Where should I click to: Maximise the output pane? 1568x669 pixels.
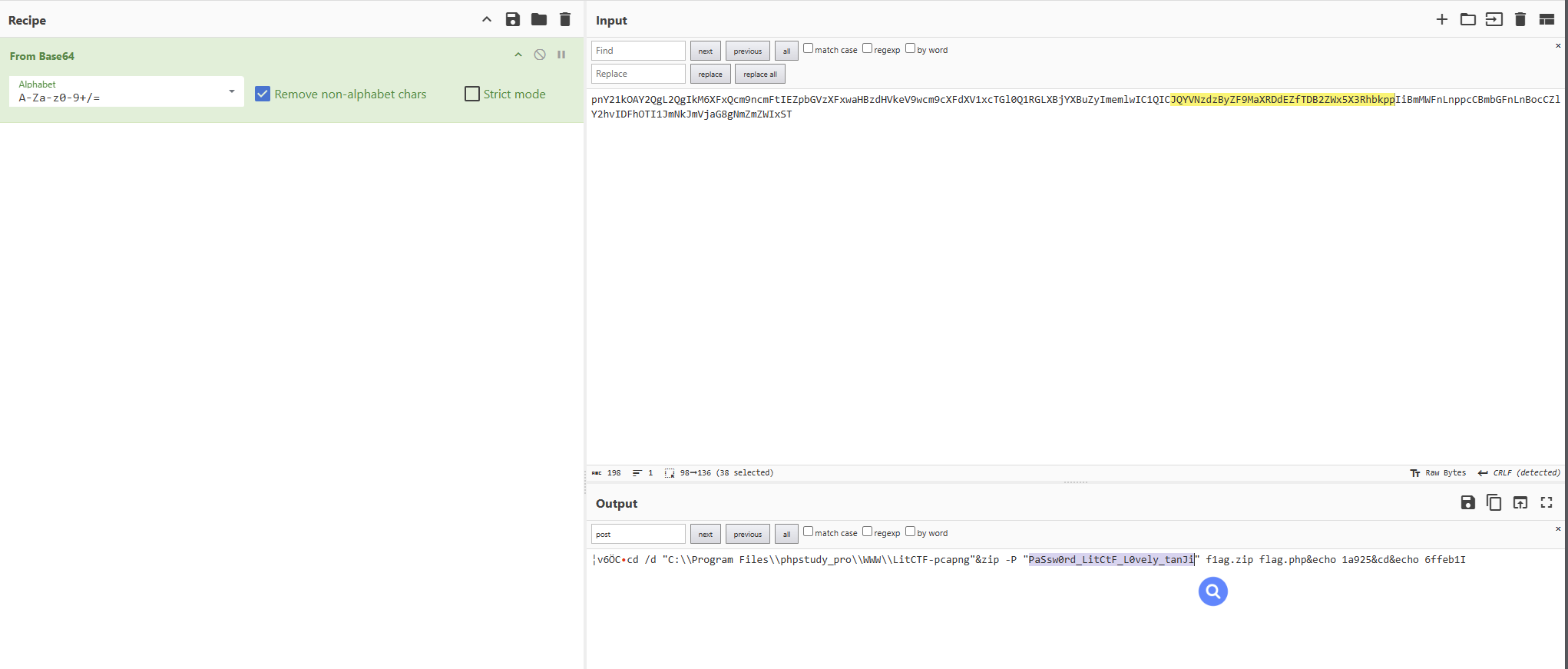1546,502
